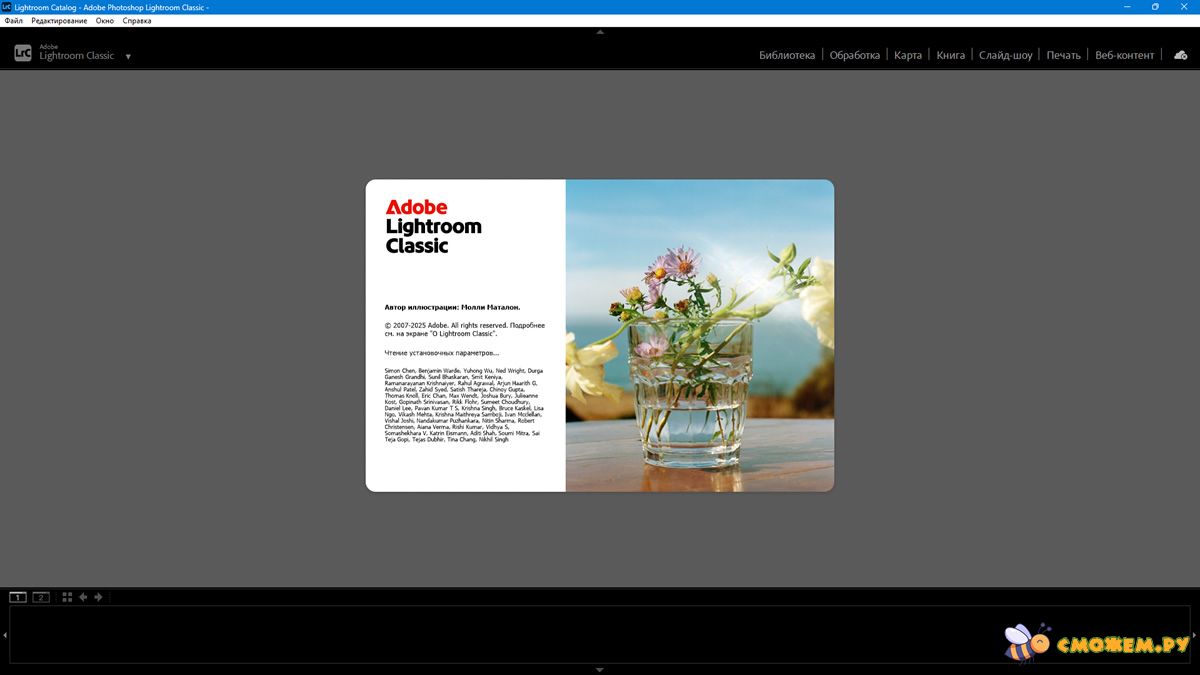1200x675 pixels.
Task: Go forward with filmstrip right arrow
Action: [x=98, y=597]
